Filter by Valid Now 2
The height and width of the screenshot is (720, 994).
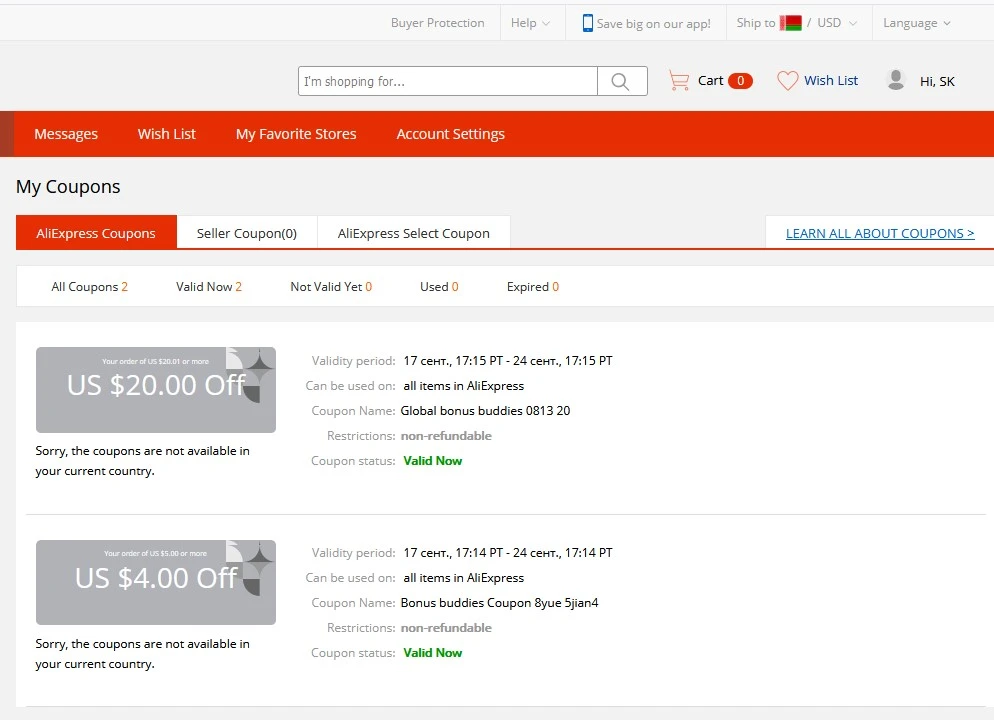point(209,286)
